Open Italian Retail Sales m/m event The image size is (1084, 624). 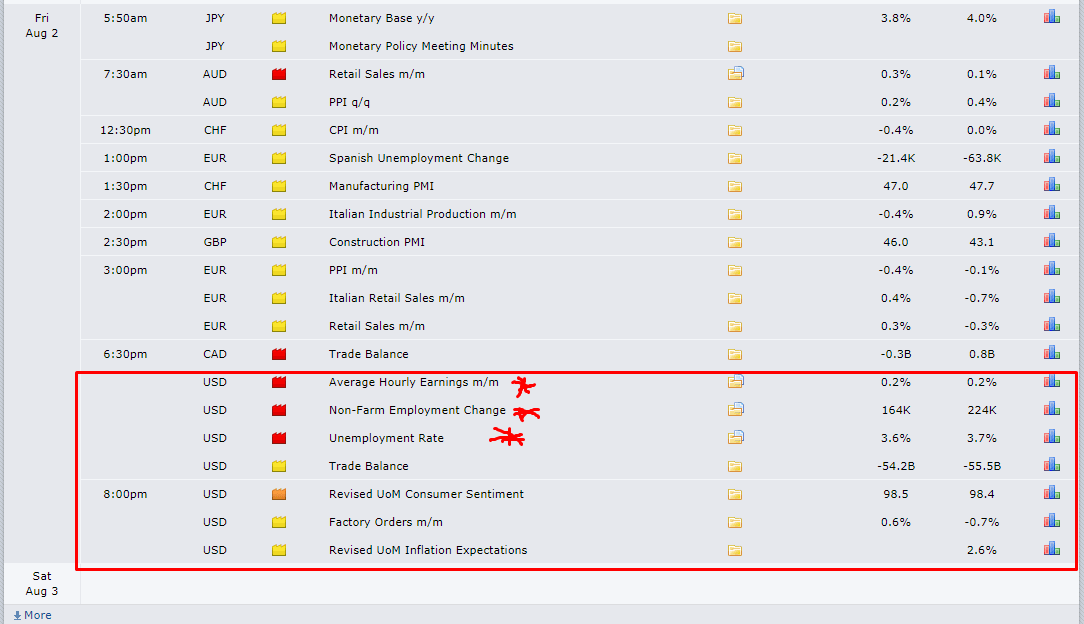point(396,298)
